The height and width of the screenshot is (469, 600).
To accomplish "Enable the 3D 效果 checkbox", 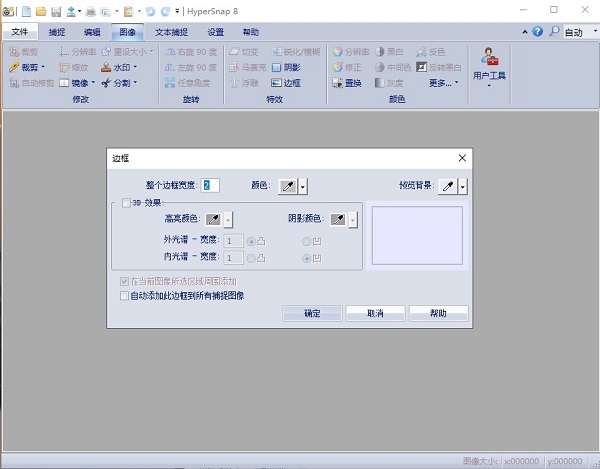I will [x=125, y=203].
